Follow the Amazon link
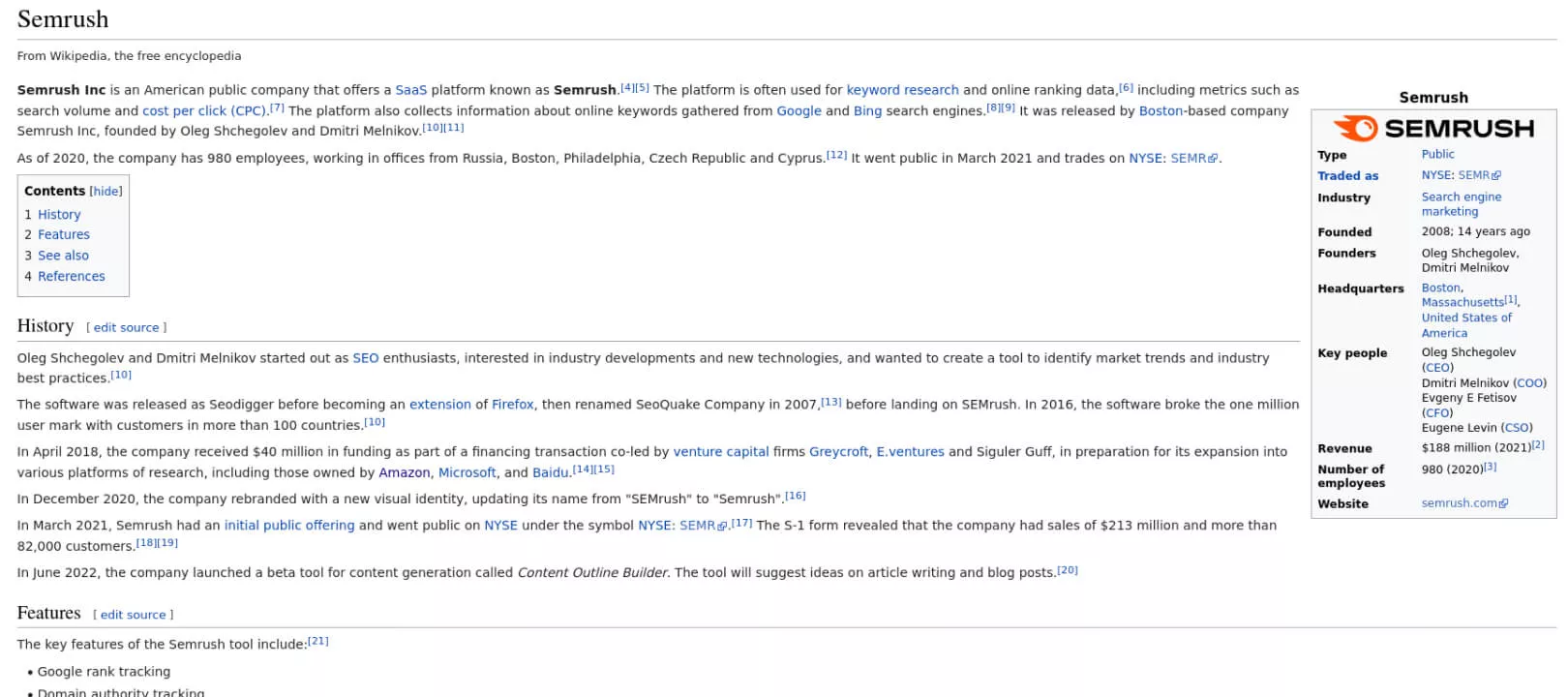 [x=404, y=473]
